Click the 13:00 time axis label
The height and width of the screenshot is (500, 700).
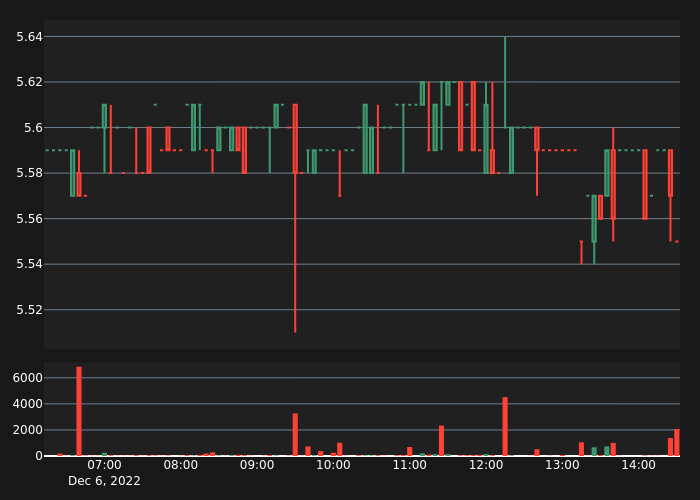point(562,465)
